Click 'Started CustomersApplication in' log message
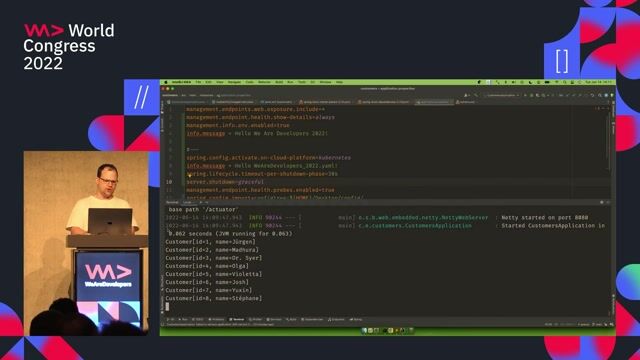Viewport: 640px width, 360px height. click(x=553, y=226)
